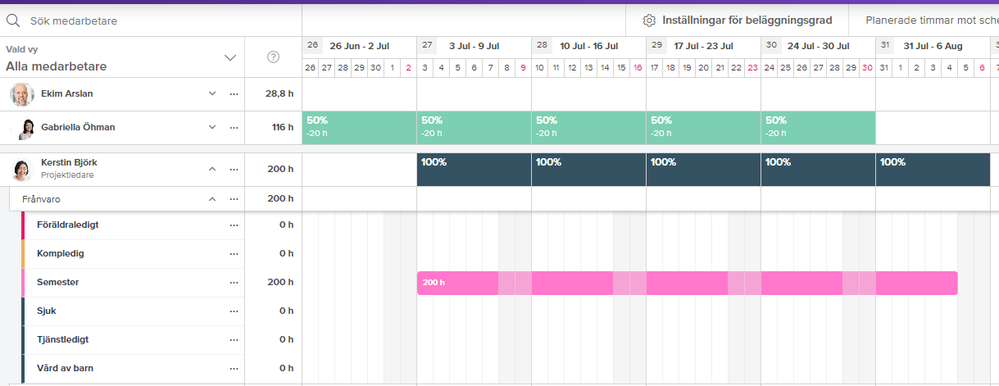The height and width of the screenshot is (386, 999).
Task: Click Gabriella's 50% block in week 30
Action: point(818,128)
